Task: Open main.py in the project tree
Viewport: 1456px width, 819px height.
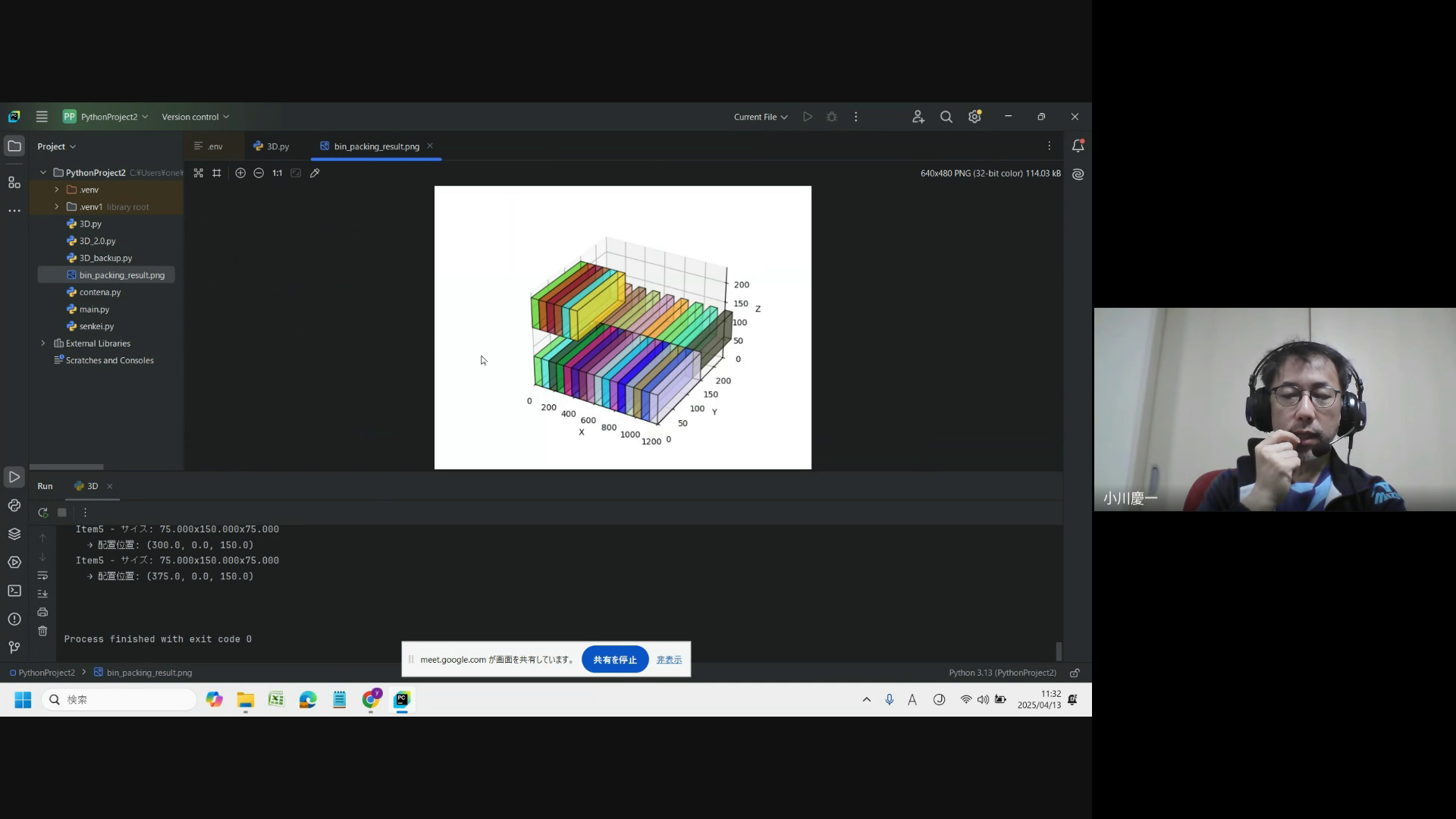Action: (x=94, y=309)
